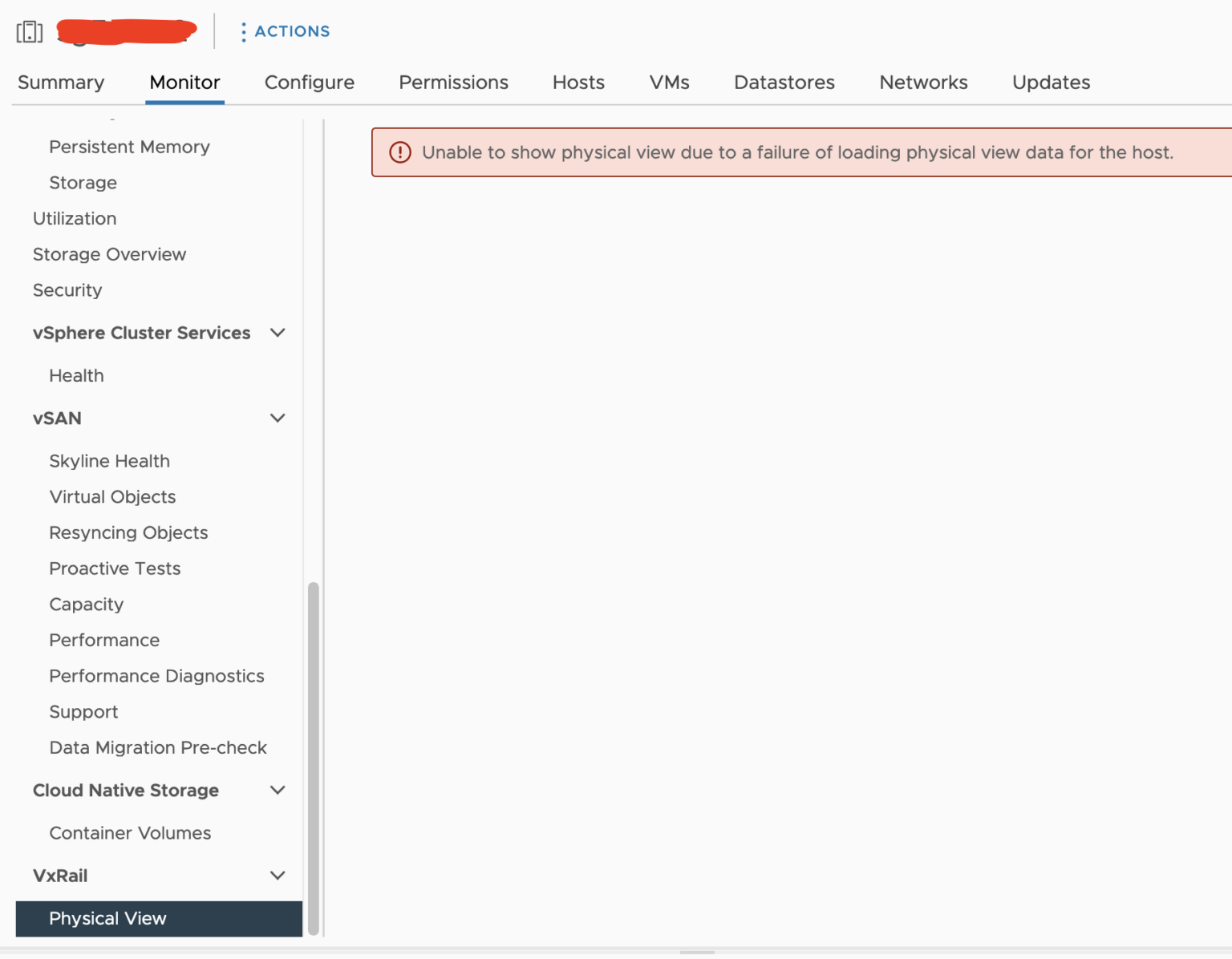This screenshot has width=1232, height=959.
Task: Click the vertical dots beside ACTIONS
Action: (x=243, y=31)
